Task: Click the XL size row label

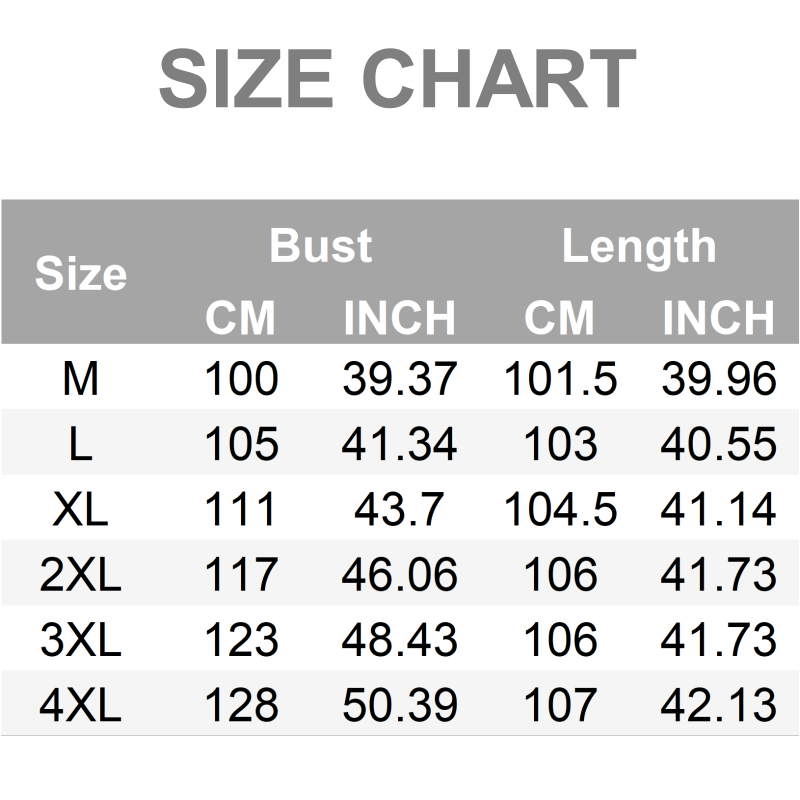Action: (x=81, y=510)
